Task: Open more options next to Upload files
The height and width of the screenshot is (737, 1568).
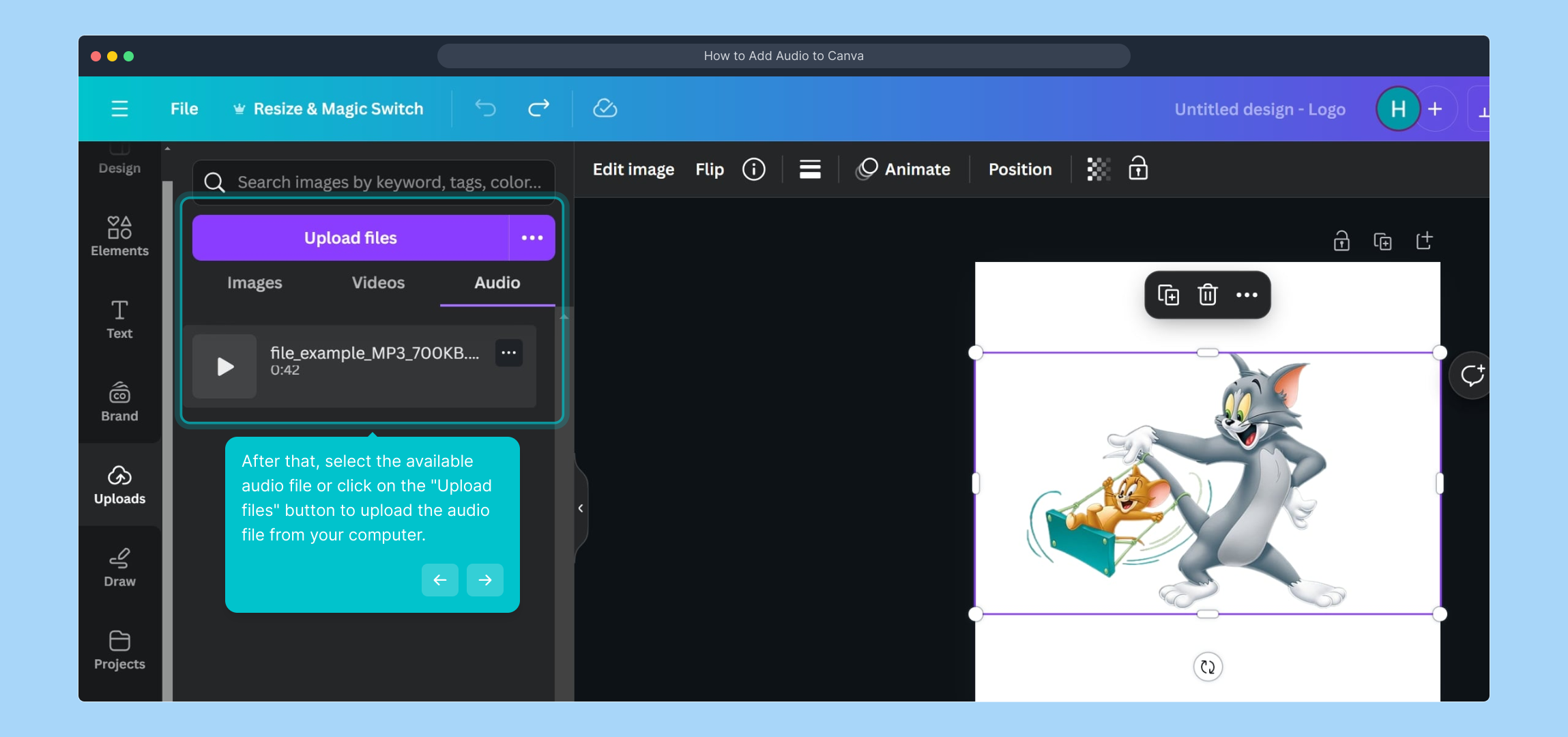Action: pyautogui.click(x=532, y=237)
